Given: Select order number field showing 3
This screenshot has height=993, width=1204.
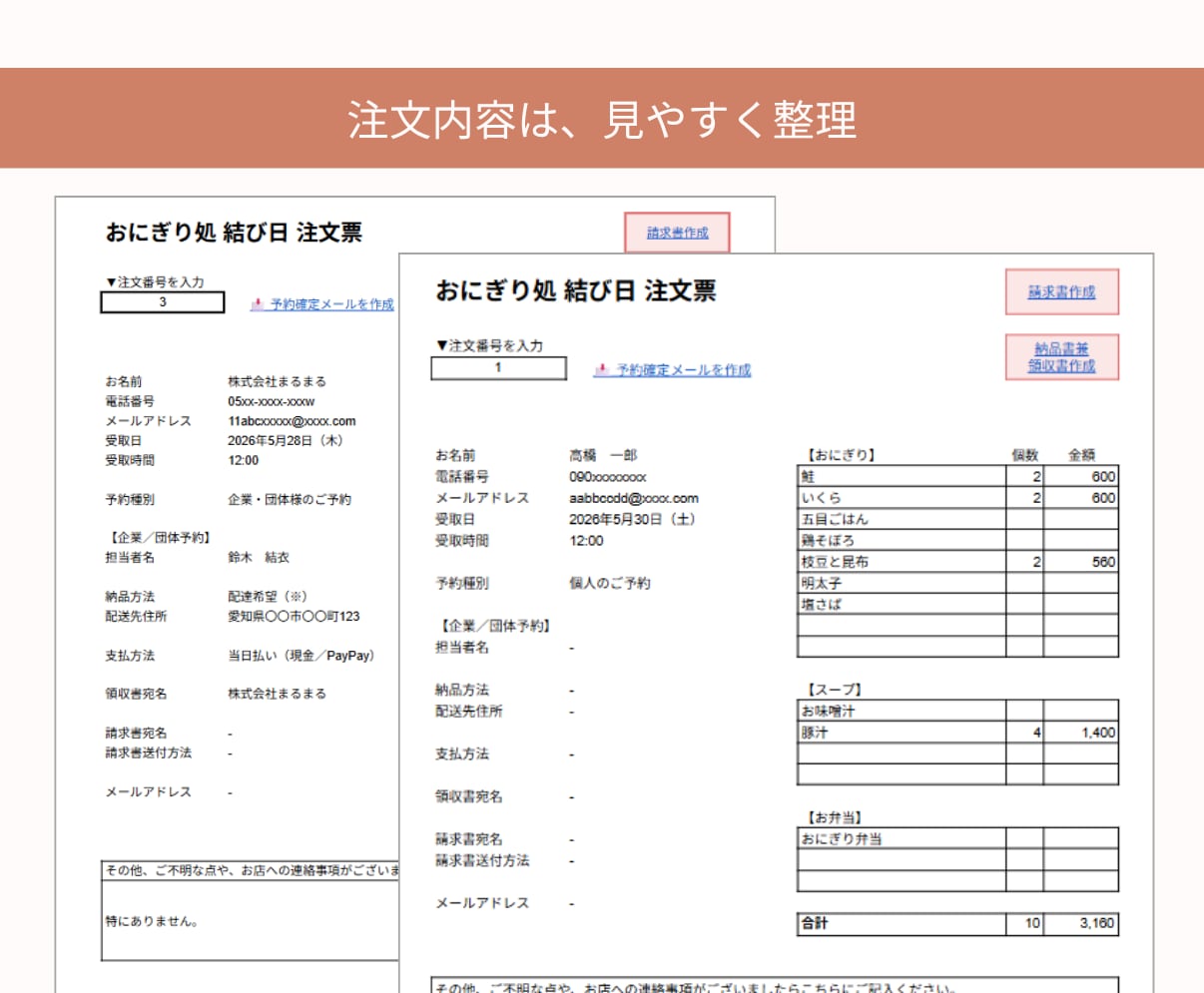Looking at the screenshot, I should 163,302.
